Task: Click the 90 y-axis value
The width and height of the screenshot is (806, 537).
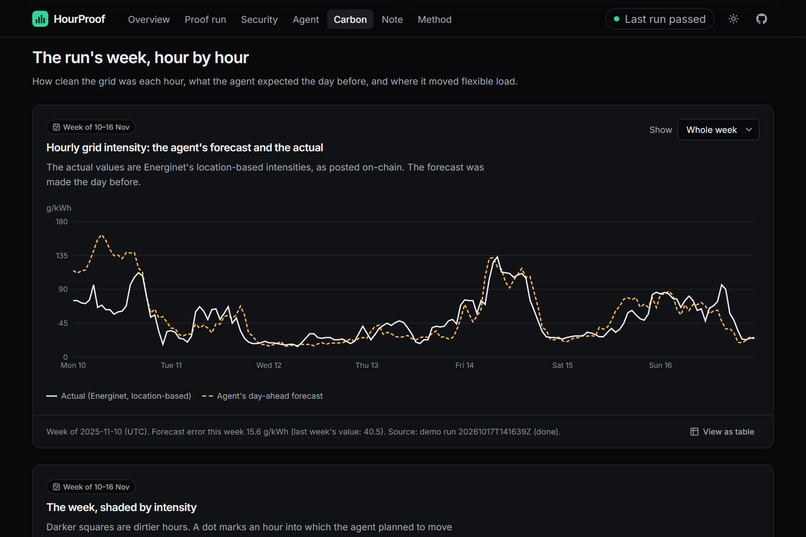Action: pos(63,289)
